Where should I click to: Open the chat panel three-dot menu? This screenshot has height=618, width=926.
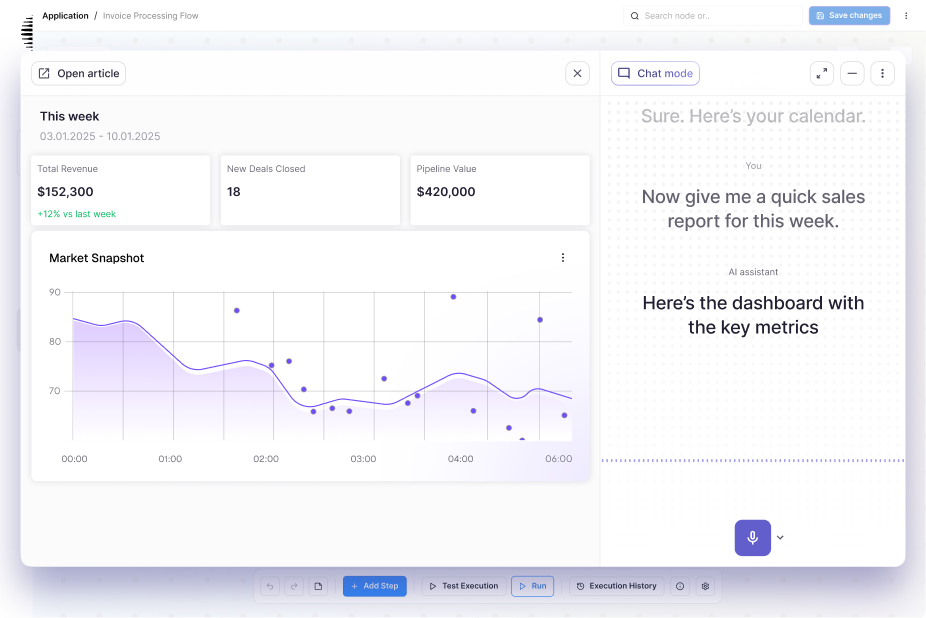coord(882,73)
